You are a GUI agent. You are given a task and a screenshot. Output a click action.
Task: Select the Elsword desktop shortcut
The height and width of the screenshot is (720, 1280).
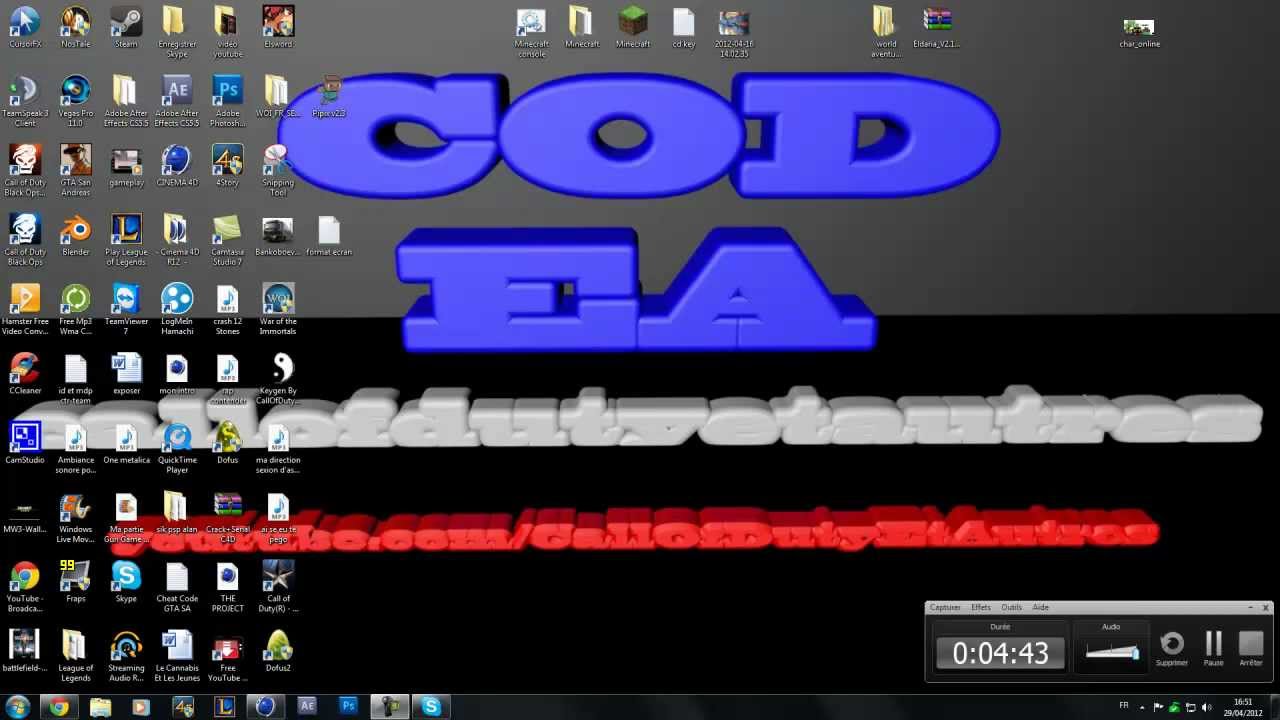278,27
